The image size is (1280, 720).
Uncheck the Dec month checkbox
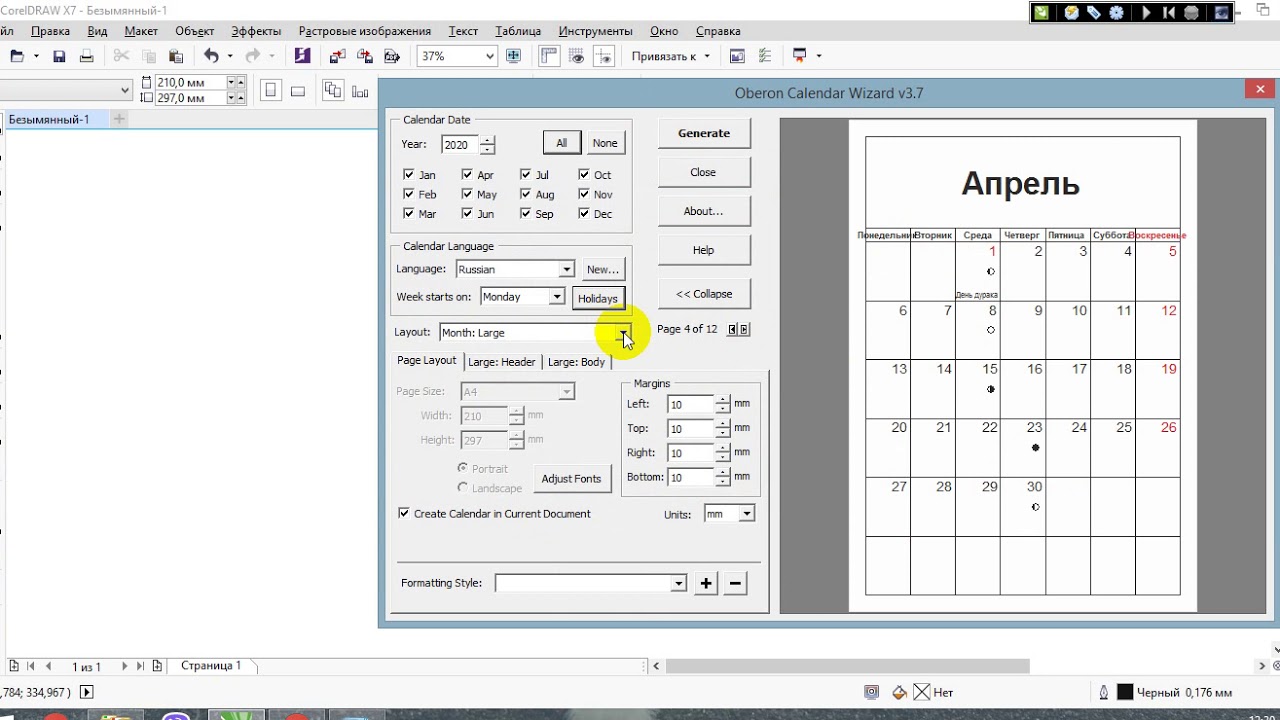[584, 213]
